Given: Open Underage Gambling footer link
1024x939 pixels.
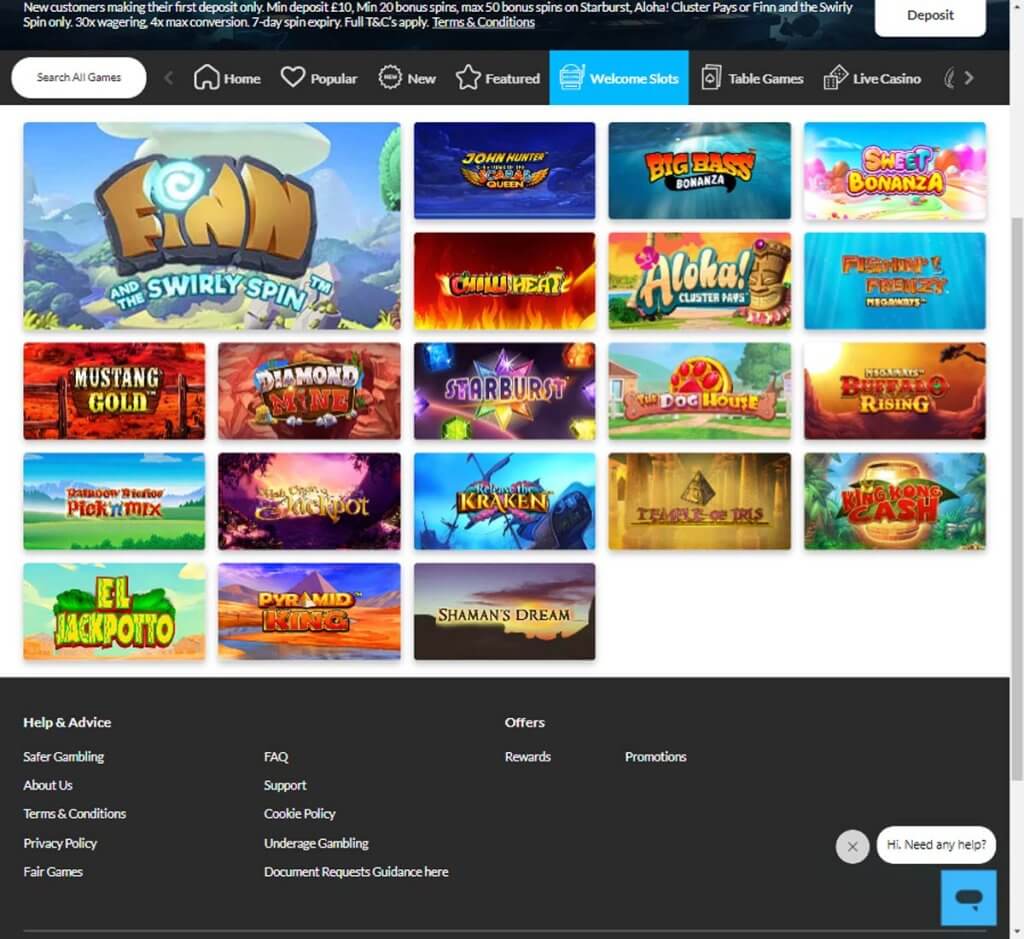Looking at the screenshot, I should pos(316,843).
